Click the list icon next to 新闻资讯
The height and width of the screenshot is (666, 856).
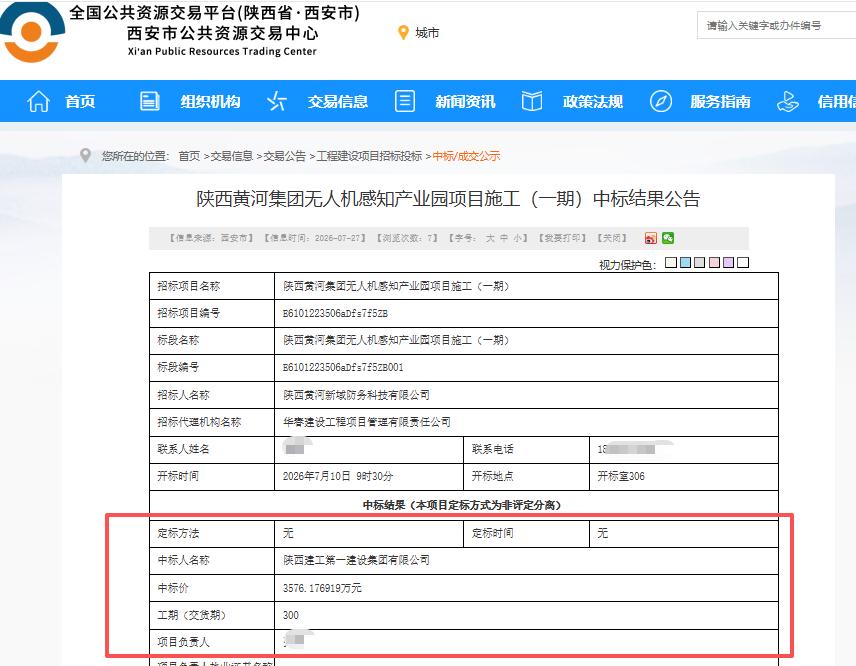pyautogui.click(x=405, y=102)
